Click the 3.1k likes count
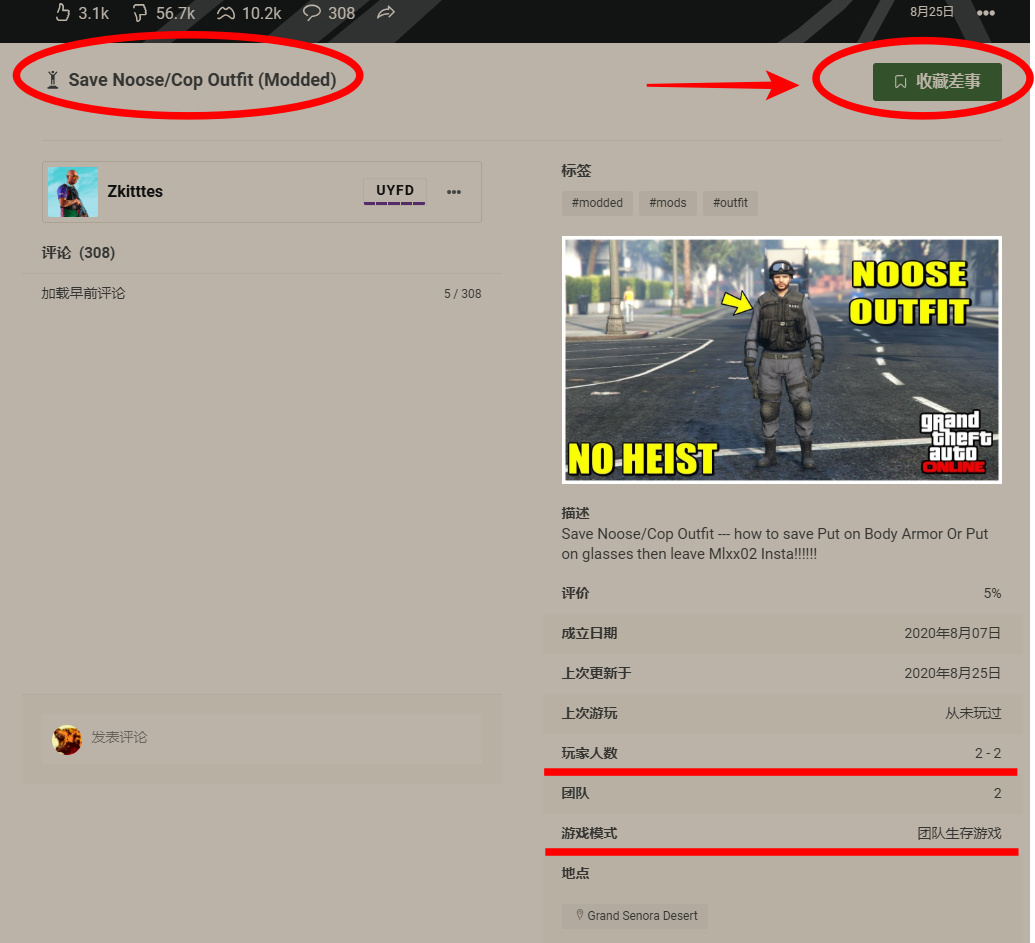1035x943 pixels. [93, 13]
